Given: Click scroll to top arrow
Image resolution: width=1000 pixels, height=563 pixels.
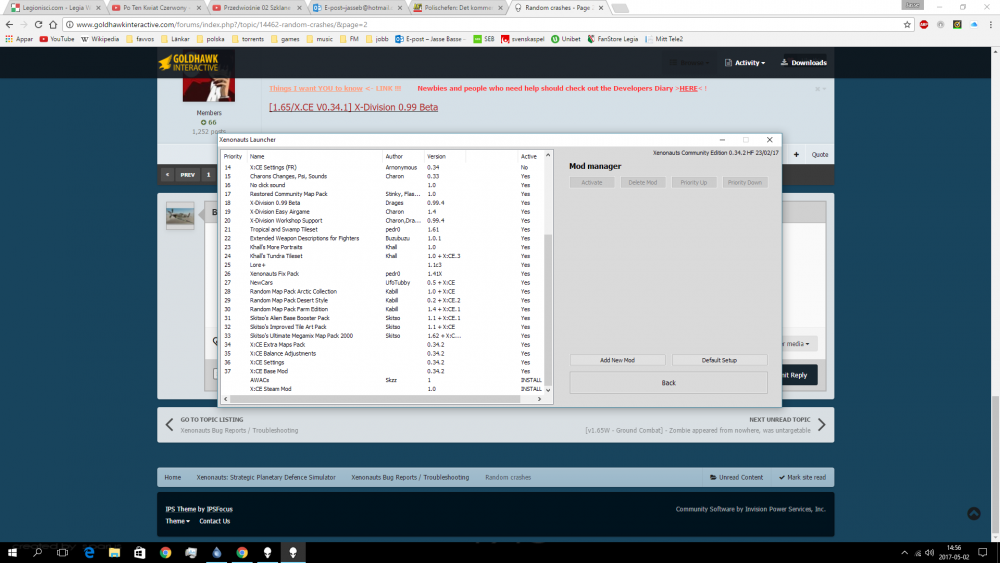Looking at the screenshot, I should point(974,514).
